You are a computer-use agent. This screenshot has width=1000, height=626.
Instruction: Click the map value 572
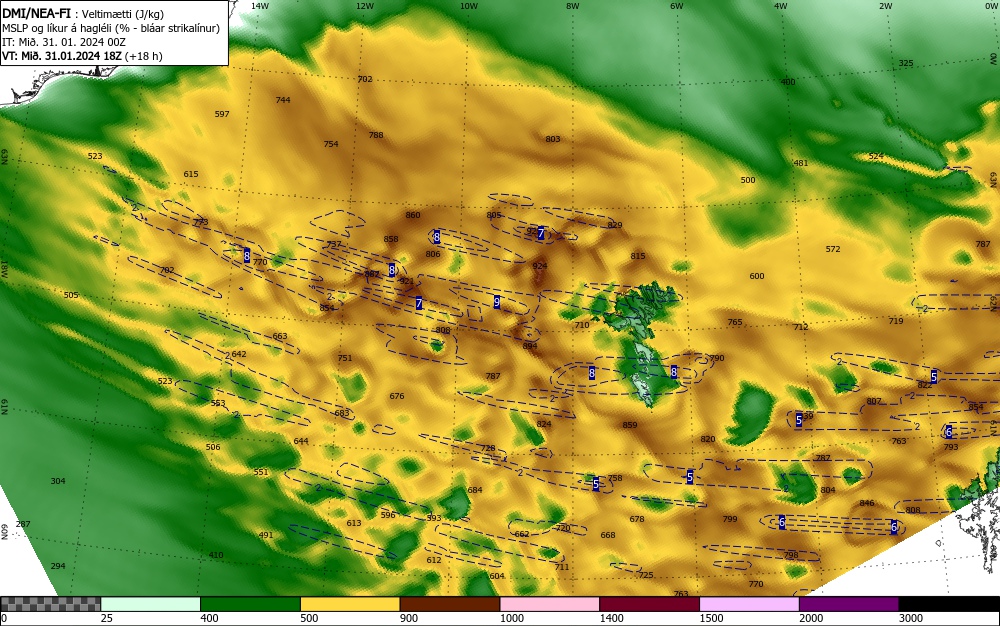833,249
